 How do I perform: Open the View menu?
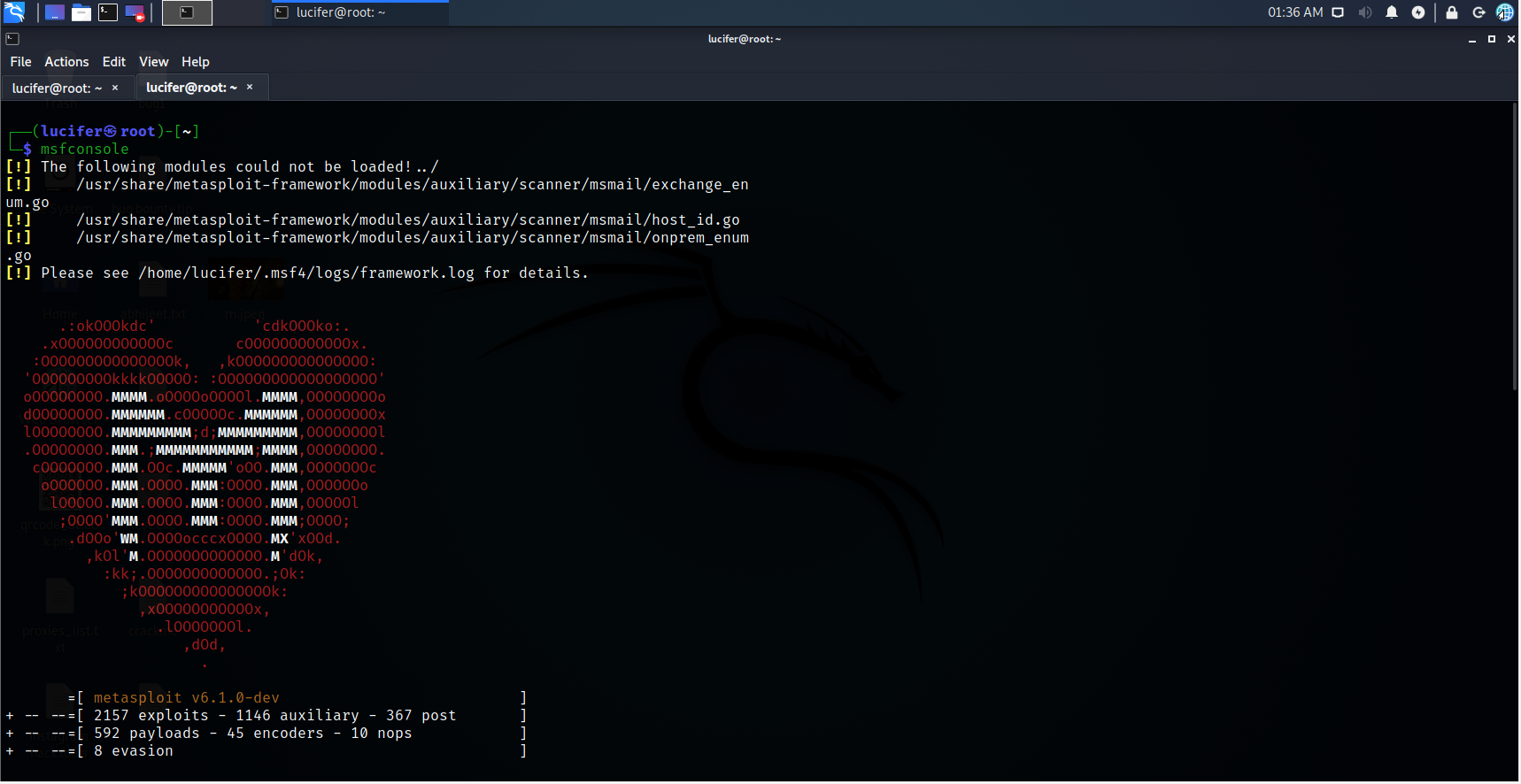(x=153, y=62)
